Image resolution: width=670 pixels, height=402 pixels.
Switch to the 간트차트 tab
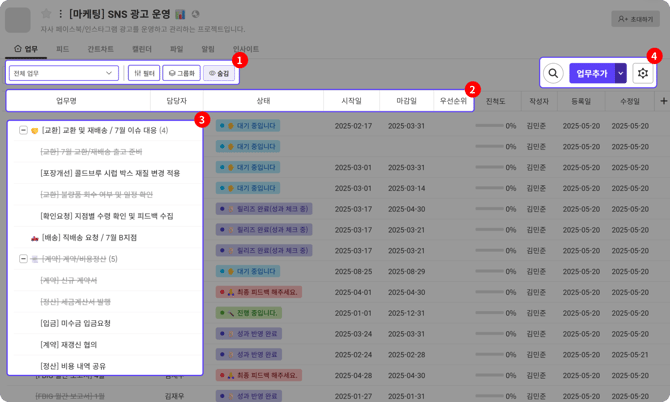point(100,49)
